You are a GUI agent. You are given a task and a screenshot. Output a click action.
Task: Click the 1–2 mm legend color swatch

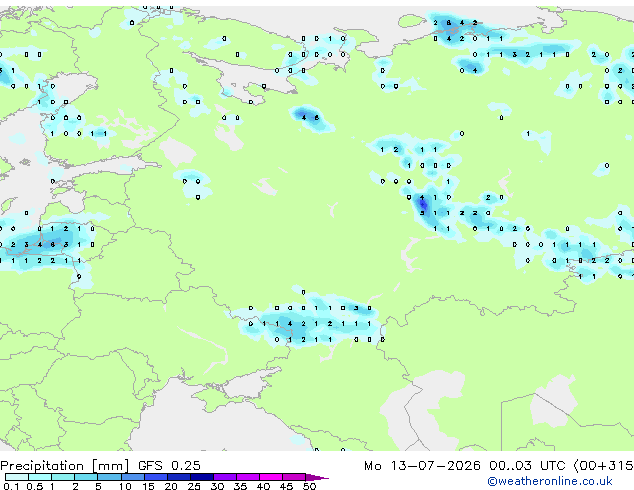pyautogui.click(x=63, y=477)
